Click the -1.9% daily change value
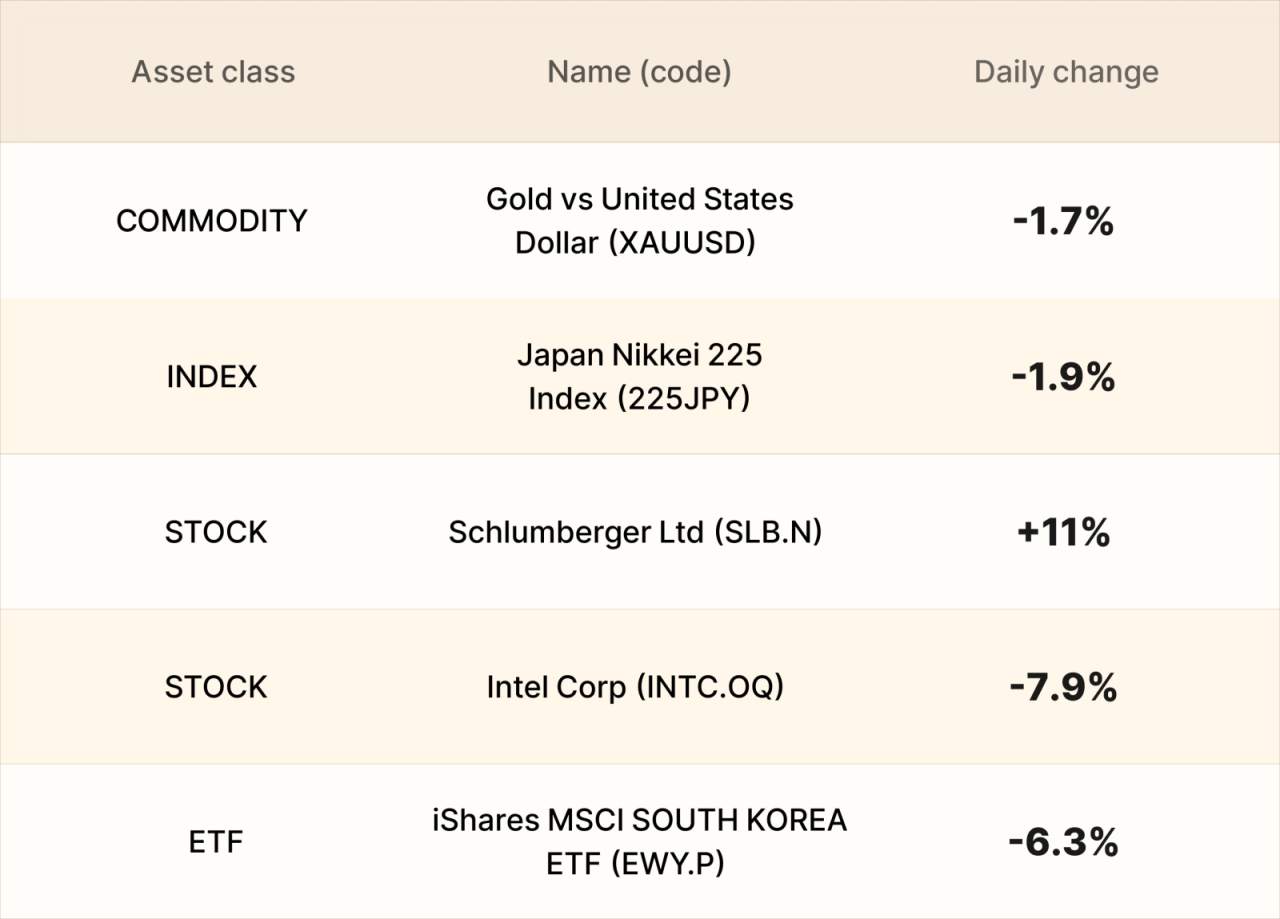This screenshot has width=1280, height=919. 1063,377
